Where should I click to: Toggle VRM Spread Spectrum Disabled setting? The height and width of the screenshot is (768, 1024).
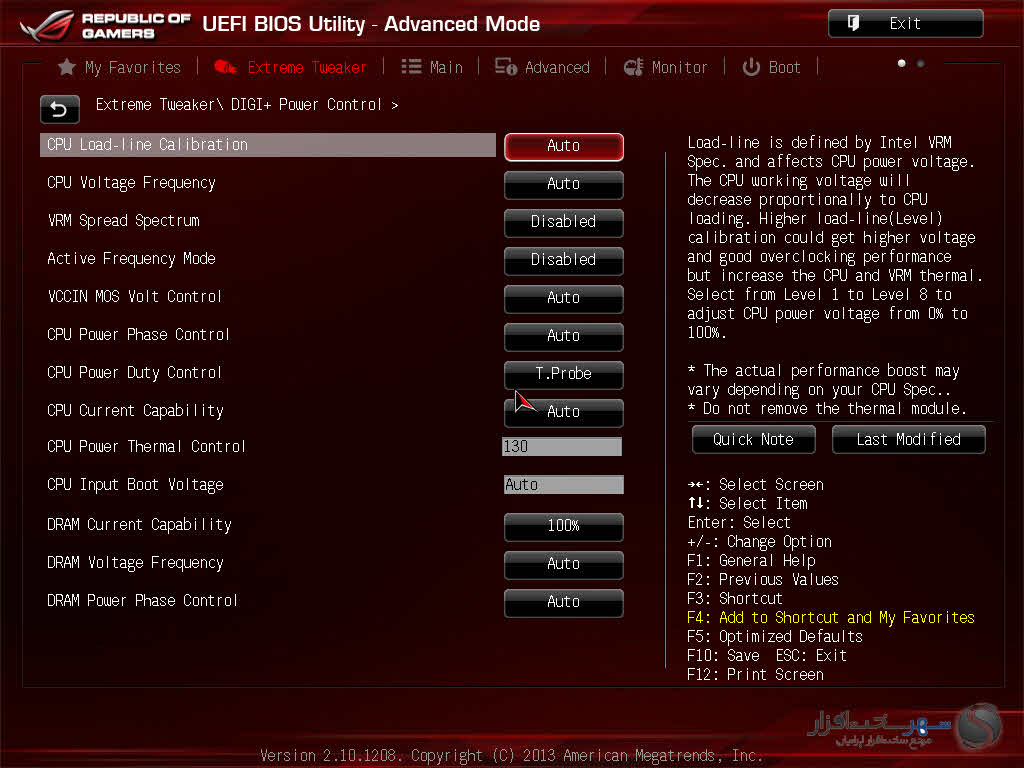coord(563,222)
